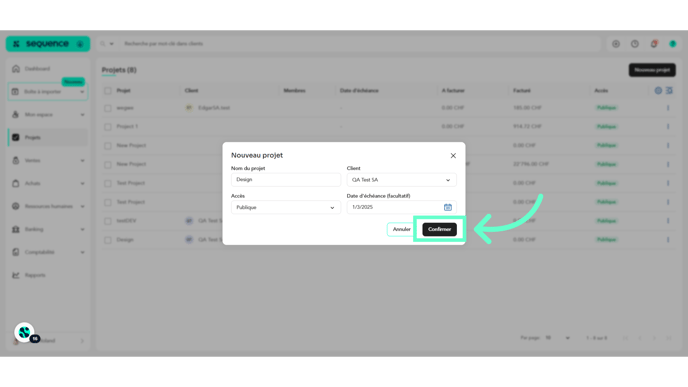Open the kebab menu for the 185.00 CHF row
The image size is (688, 387).
coord(668,108)
